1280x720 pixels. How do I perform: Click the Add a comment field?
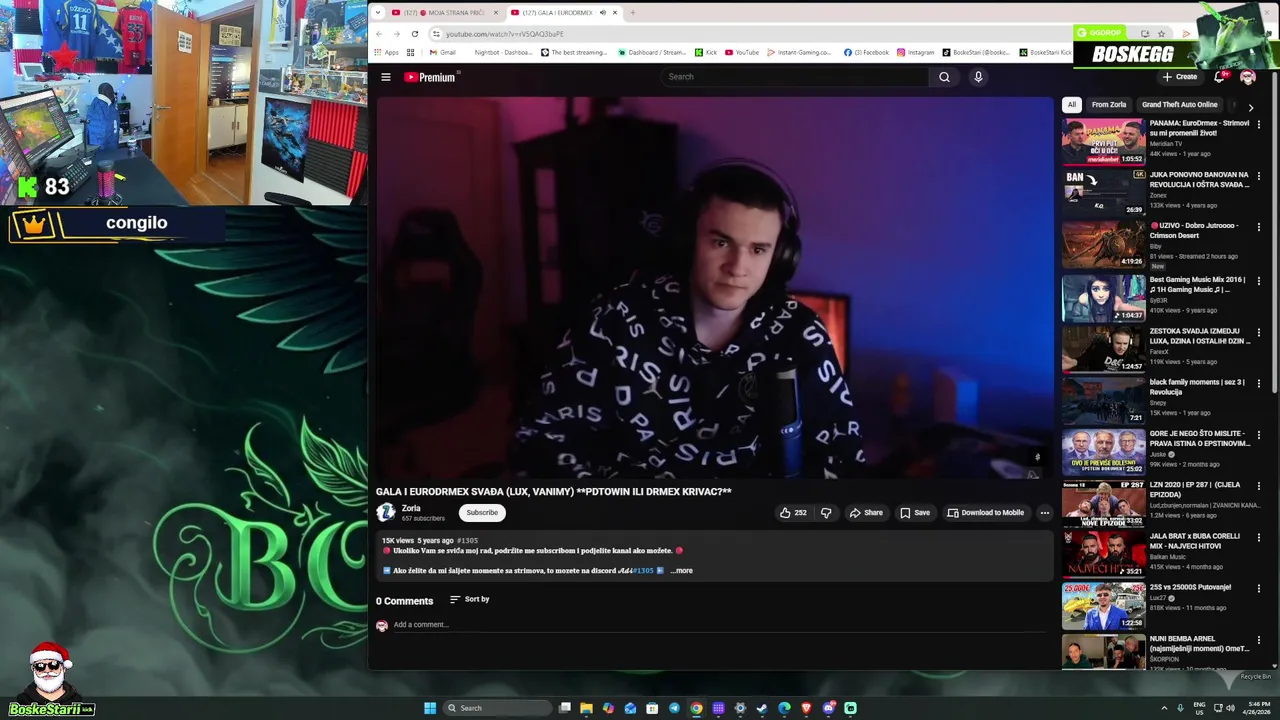point(720,625)
